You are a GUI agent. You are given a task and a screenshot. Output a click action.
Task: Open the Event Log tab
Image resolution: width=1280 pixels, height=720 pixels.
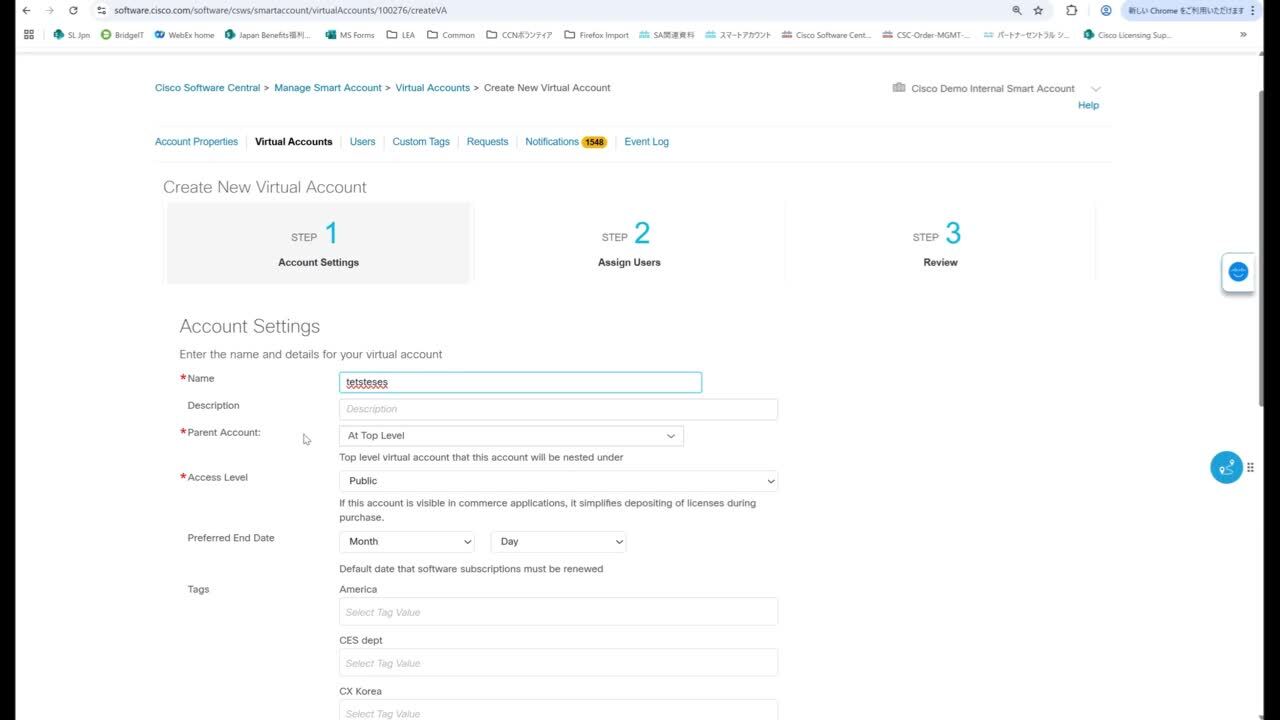tap(646, 142)
